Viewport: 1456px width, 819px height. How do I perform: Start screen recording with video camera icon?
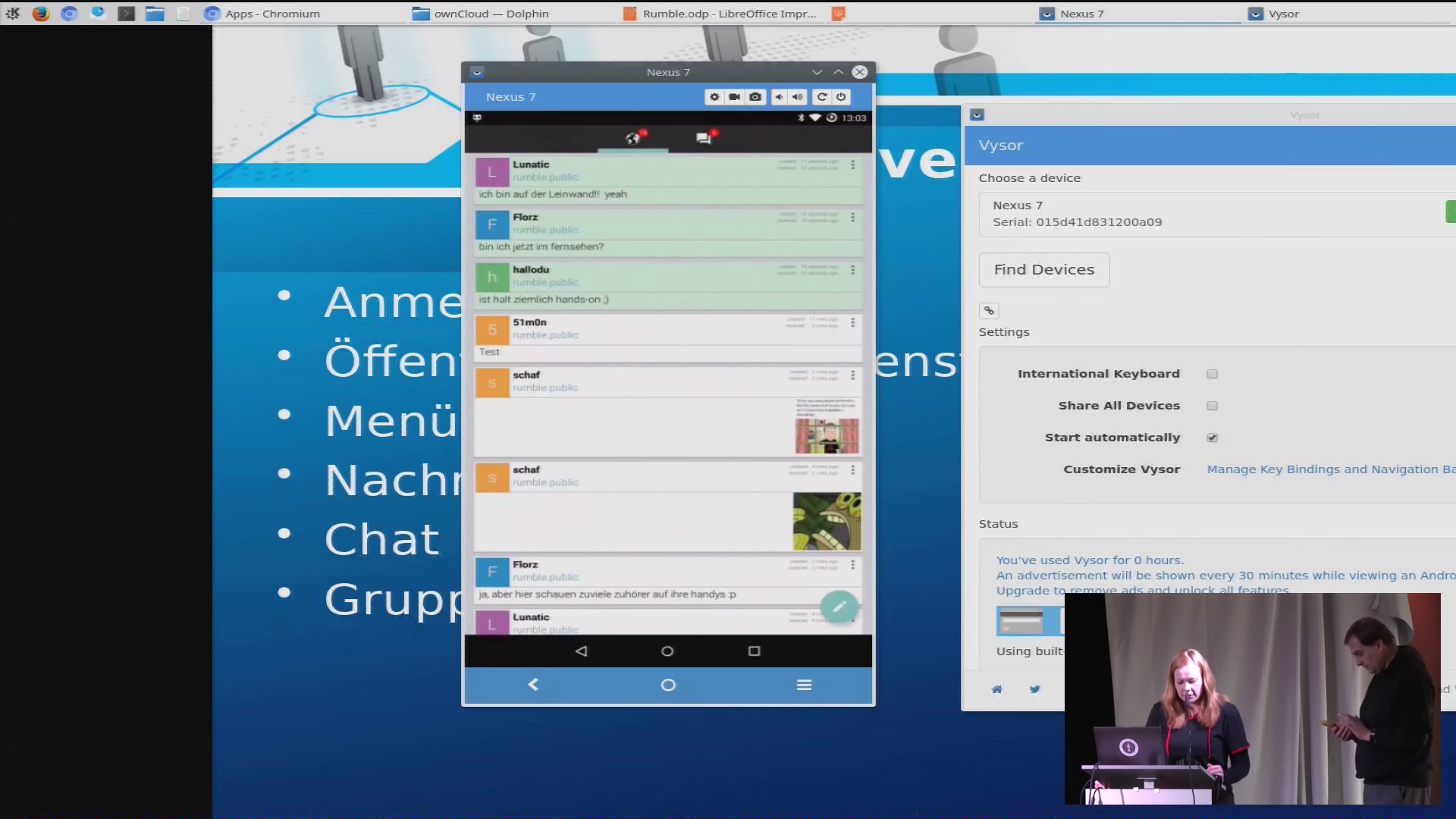pos(734,97)
